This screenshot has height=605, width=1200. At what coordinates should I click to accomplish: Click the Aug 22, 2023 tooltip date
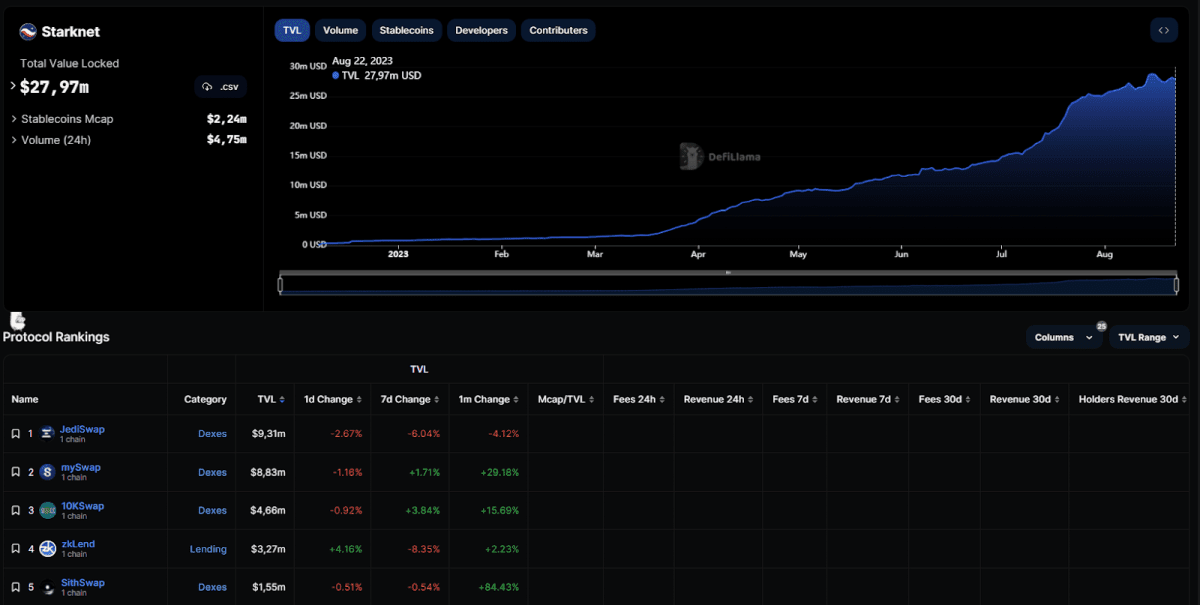364,60
